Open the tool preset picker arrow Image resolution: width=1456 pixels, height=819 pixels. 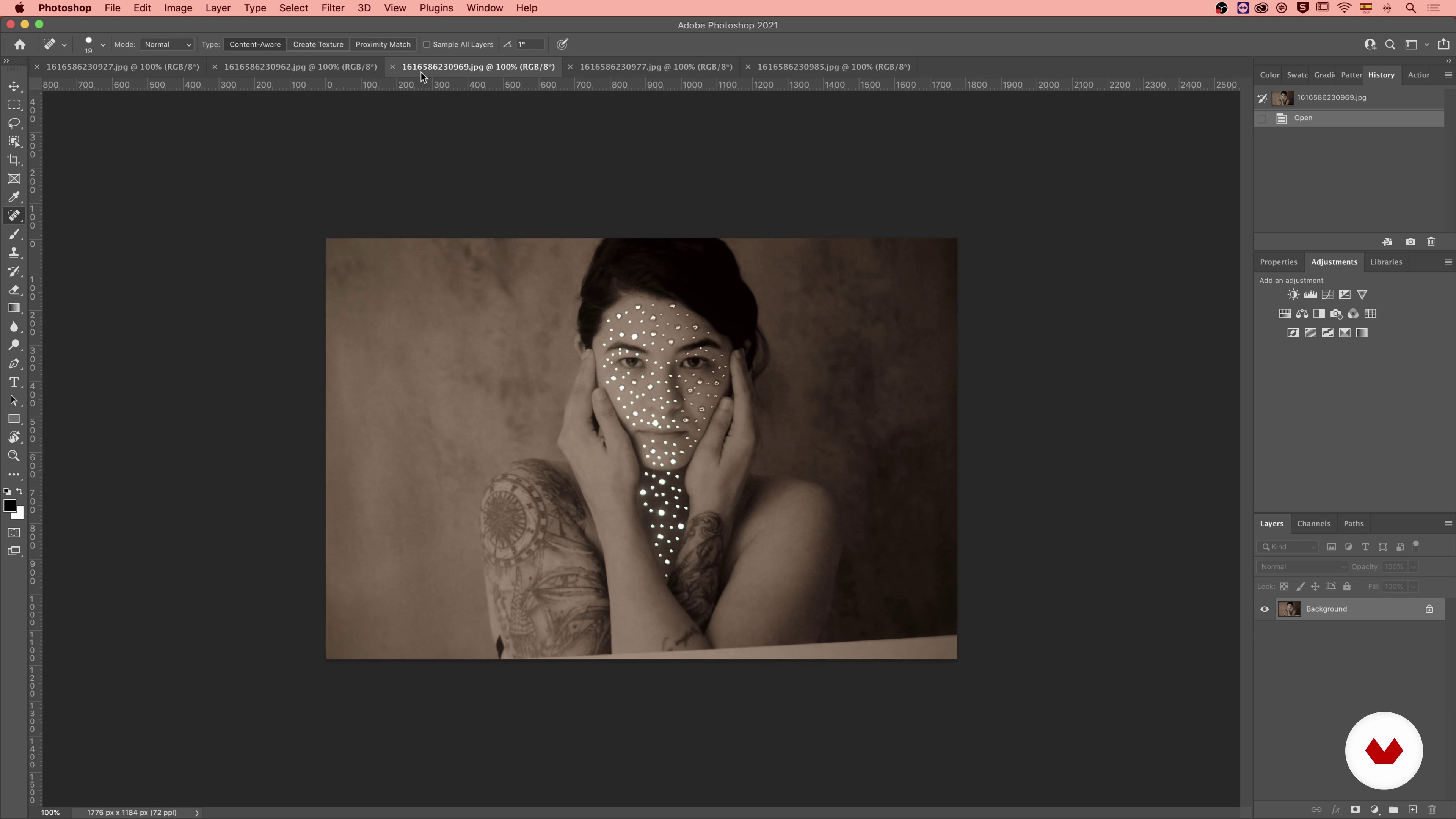(x=64, y=45)
